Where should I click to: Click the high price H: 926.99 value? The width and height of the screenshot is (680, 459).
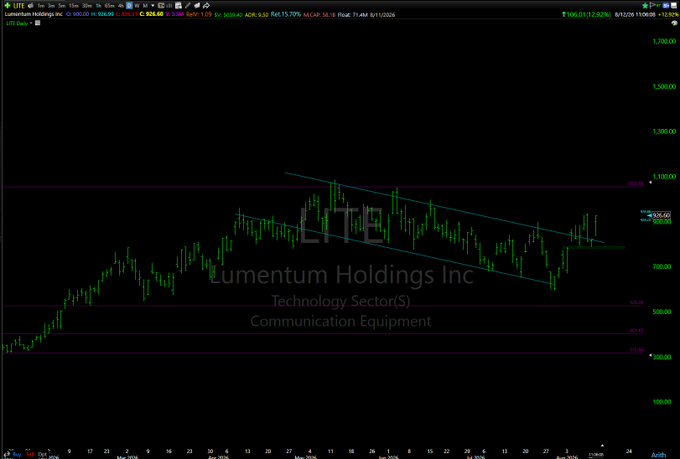(x=102, y=14)
